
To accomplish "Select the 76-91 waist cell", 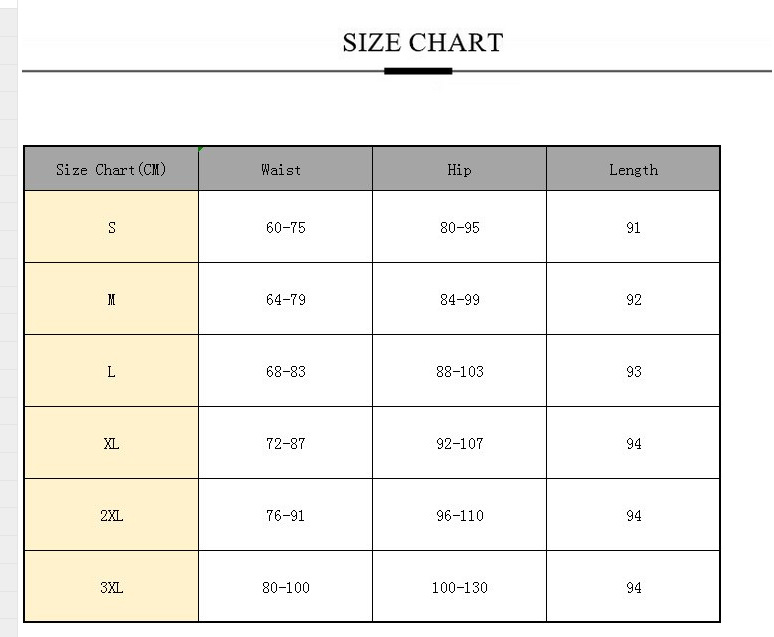I will (285, 515).
